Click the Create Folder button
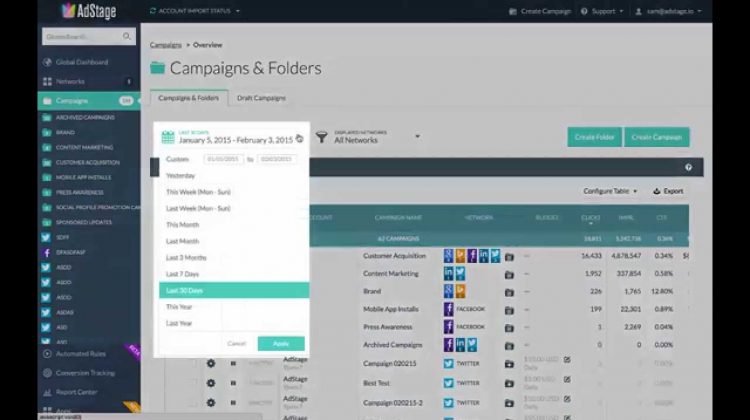Screen dimensions: 750x420 (x=594, y=137)
